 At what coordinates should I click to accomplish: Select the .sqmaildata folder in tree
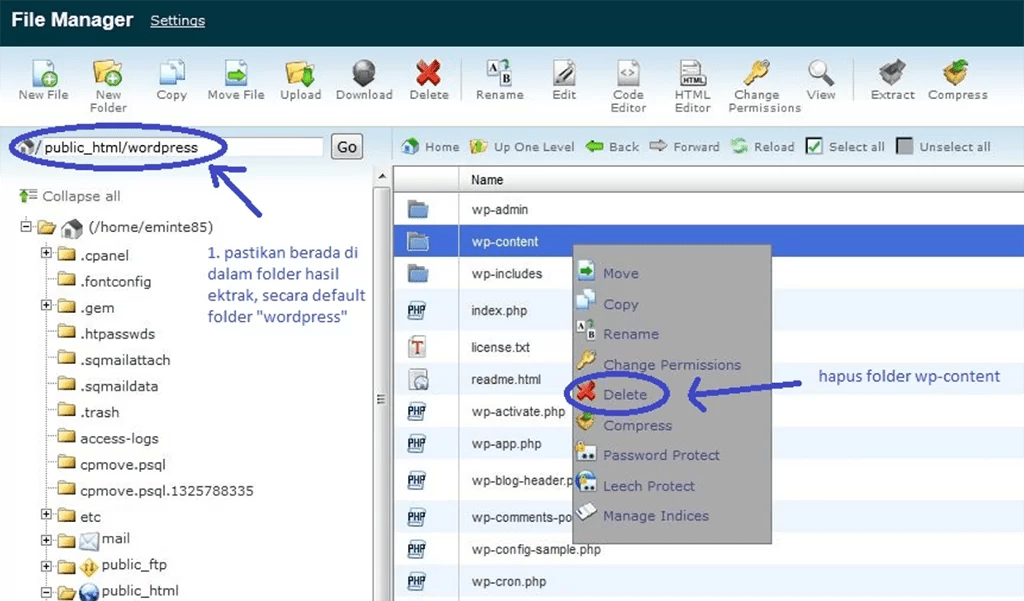click(x=108, y=386)
